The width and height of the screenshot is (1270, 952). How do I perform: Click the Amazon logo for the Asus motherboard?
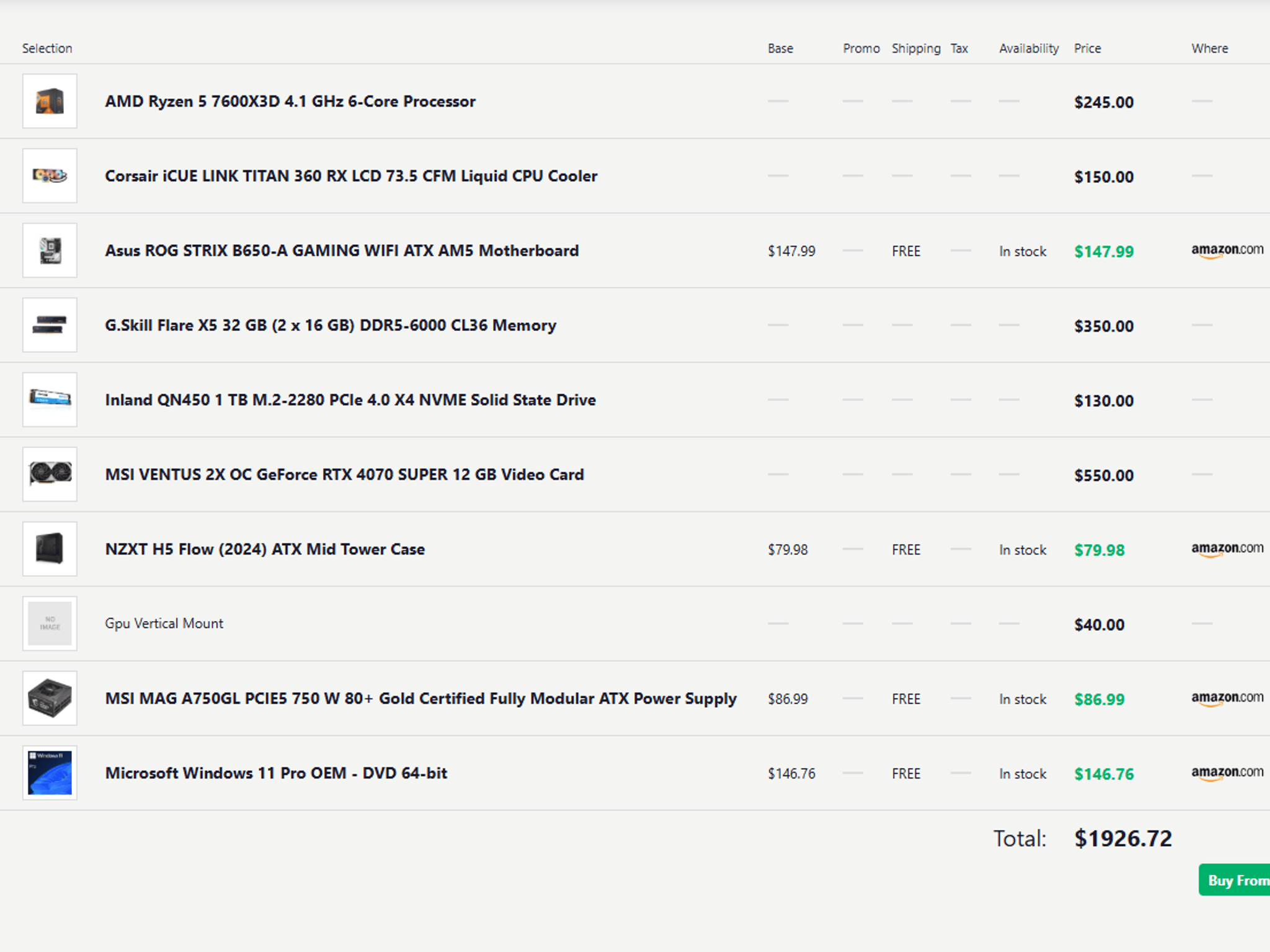[x=1227, y=250]
